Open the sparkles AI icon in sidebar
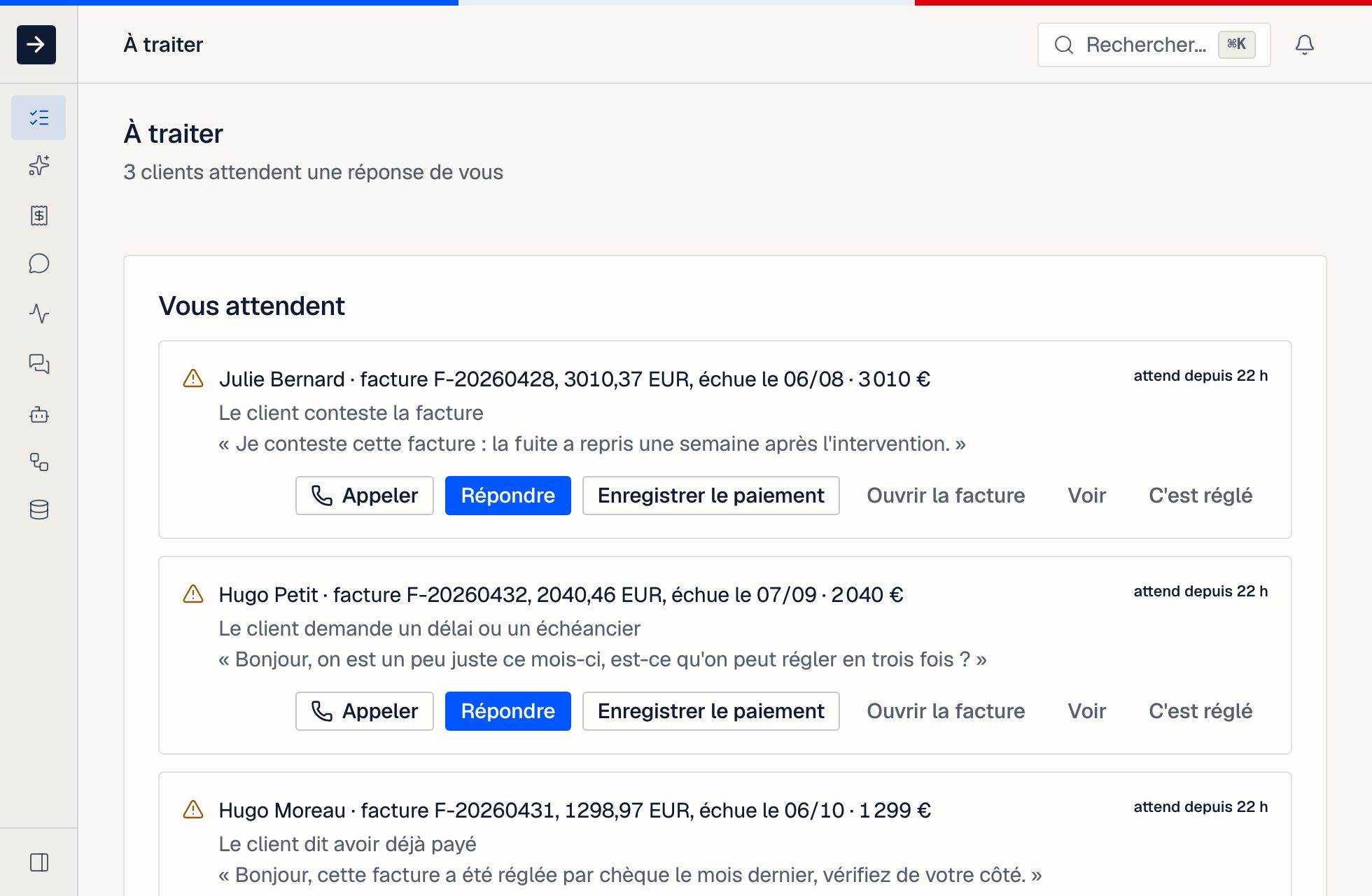This screenshot has width=1372, height=896. tap(38, 166)
